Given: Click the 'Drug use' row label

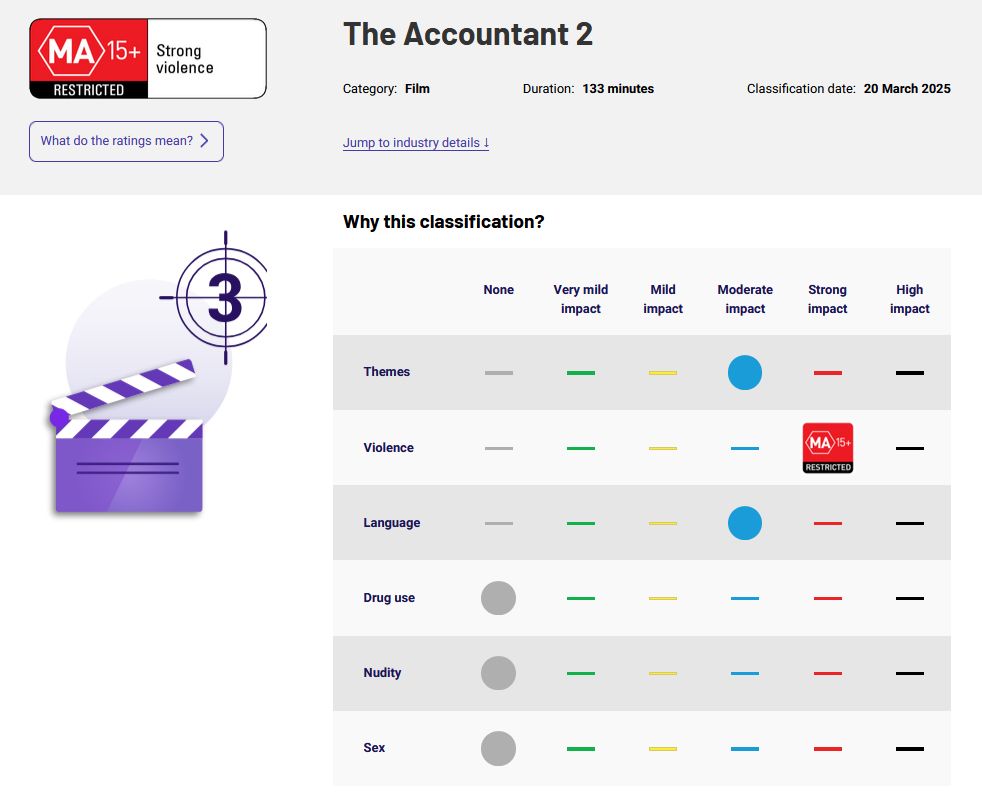Looking at the screenshot, I should (389, 598).
